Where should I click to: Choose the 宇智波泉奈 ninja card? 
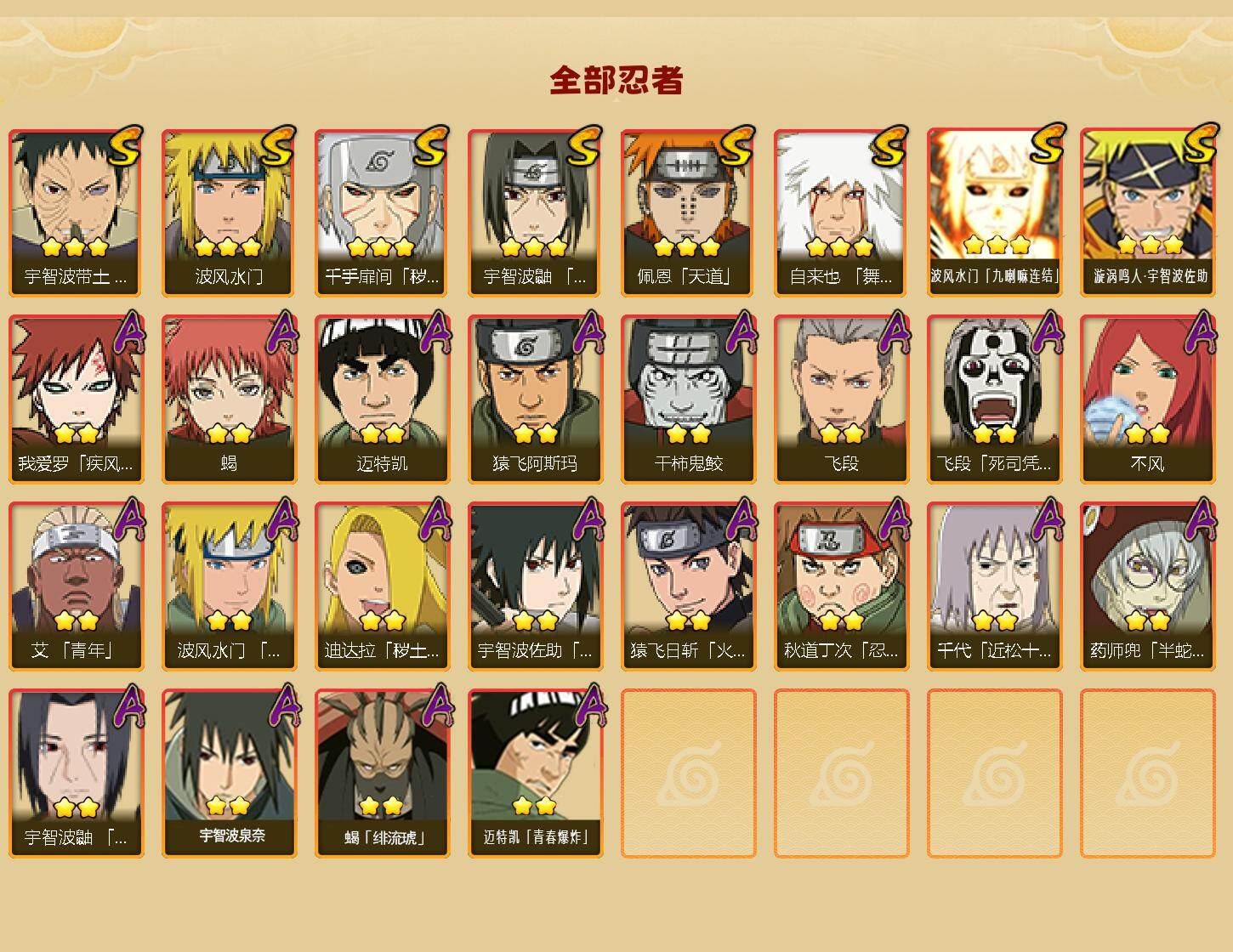[229, 773]
